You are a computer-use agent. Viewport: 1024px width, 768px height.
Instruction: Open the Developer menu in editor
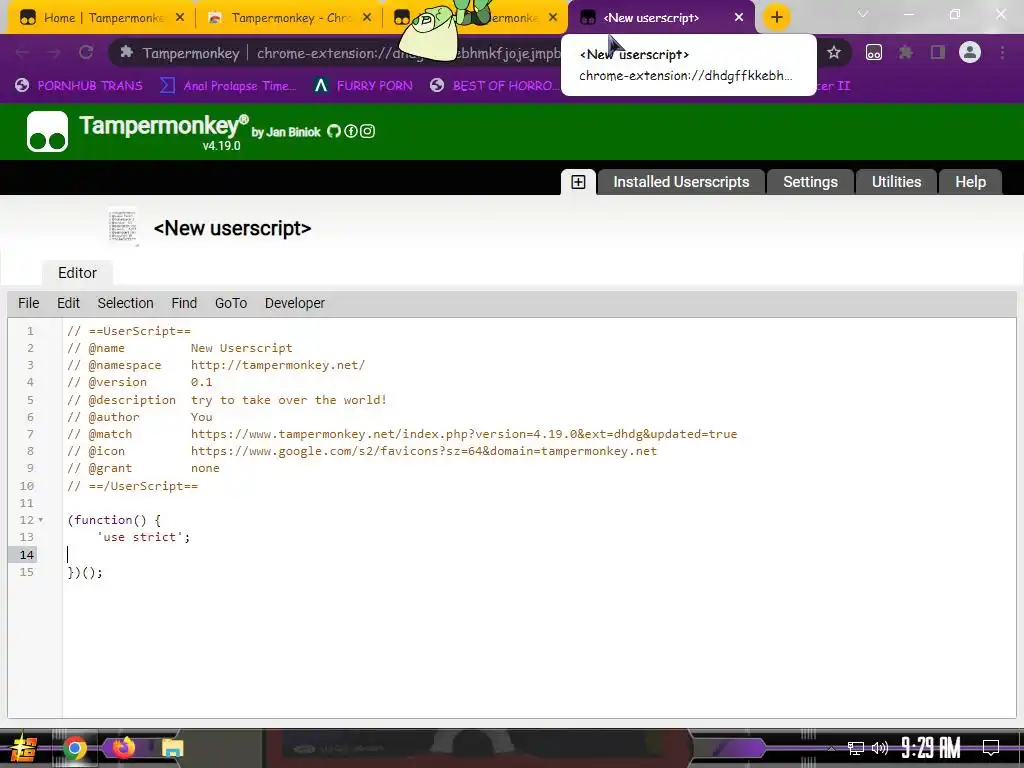[295, 303]
